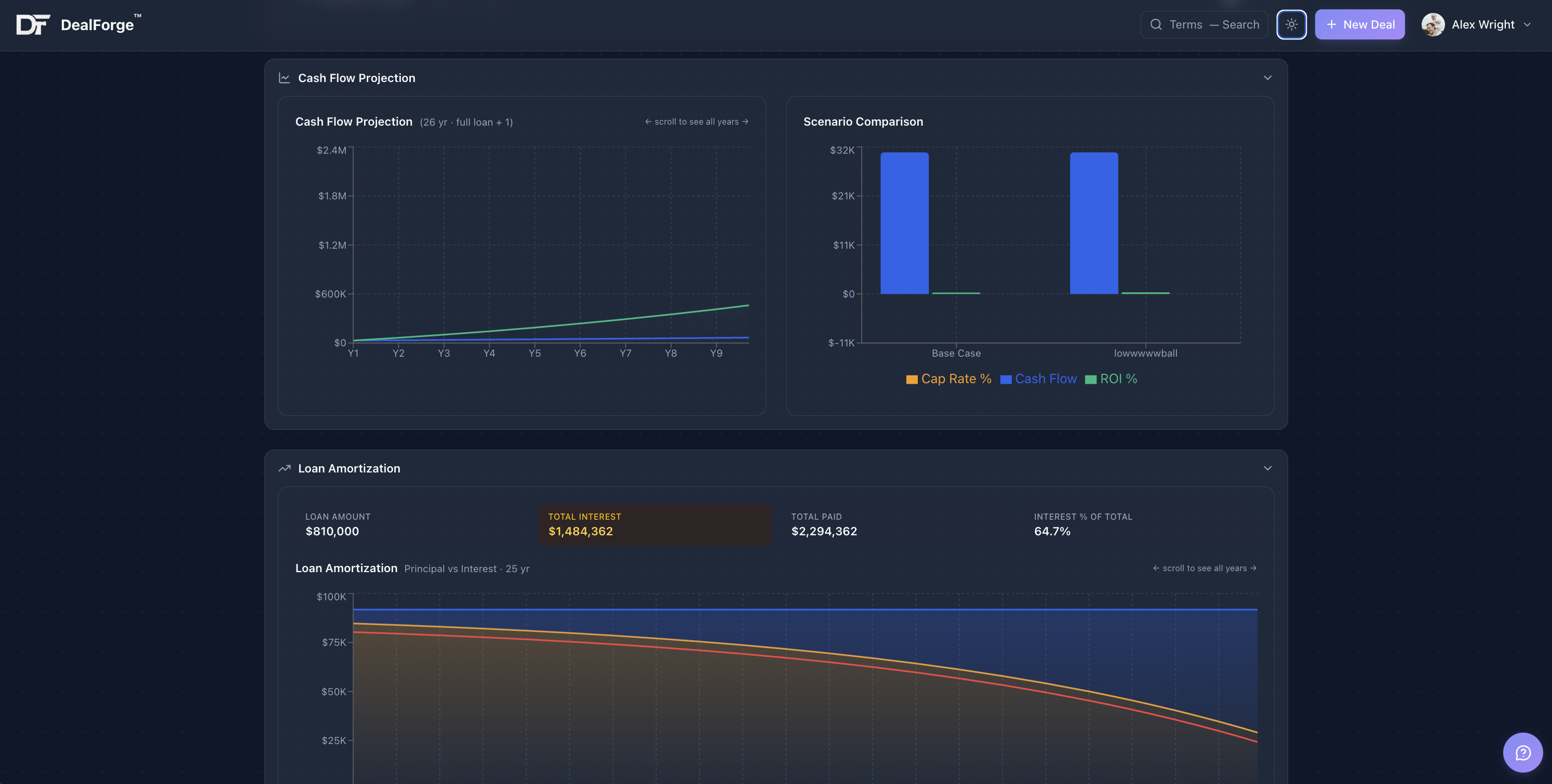Click the ROI % green legend swatch
The image size is (1552, 784).
[1090, 380]
